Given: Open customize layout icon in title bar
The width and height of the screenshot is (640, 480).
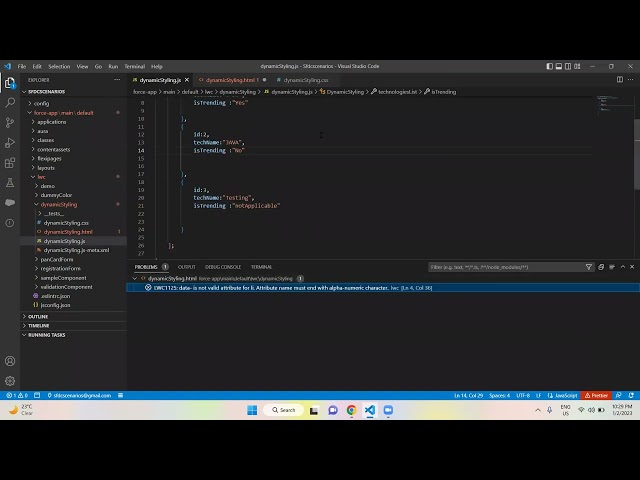Looking at the screenshot, I should click(x=577, y=66).
